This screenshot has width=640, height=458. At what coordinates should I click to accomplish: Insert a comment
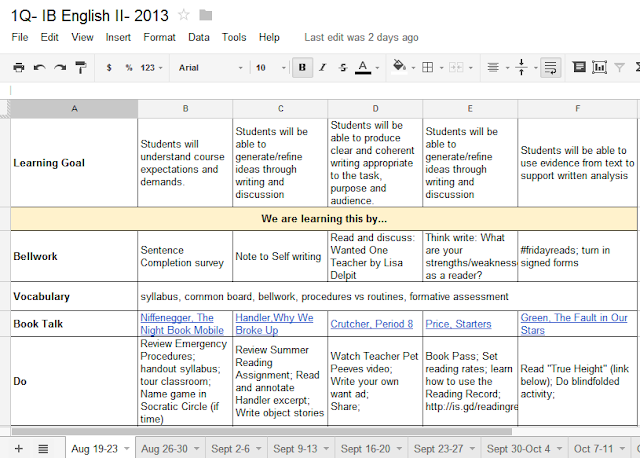point(579,67)
